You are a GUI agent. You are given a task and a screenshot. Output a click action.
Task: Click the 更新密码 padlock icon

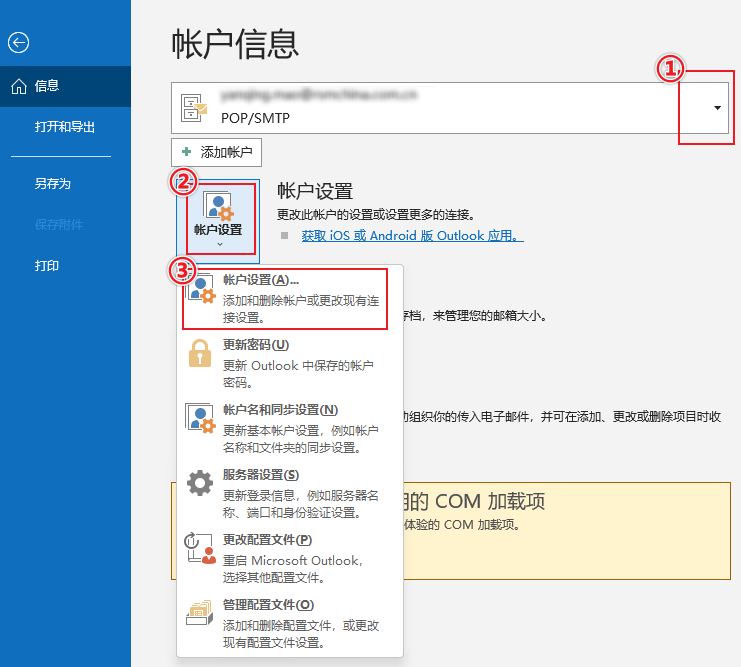pos(201,353)
